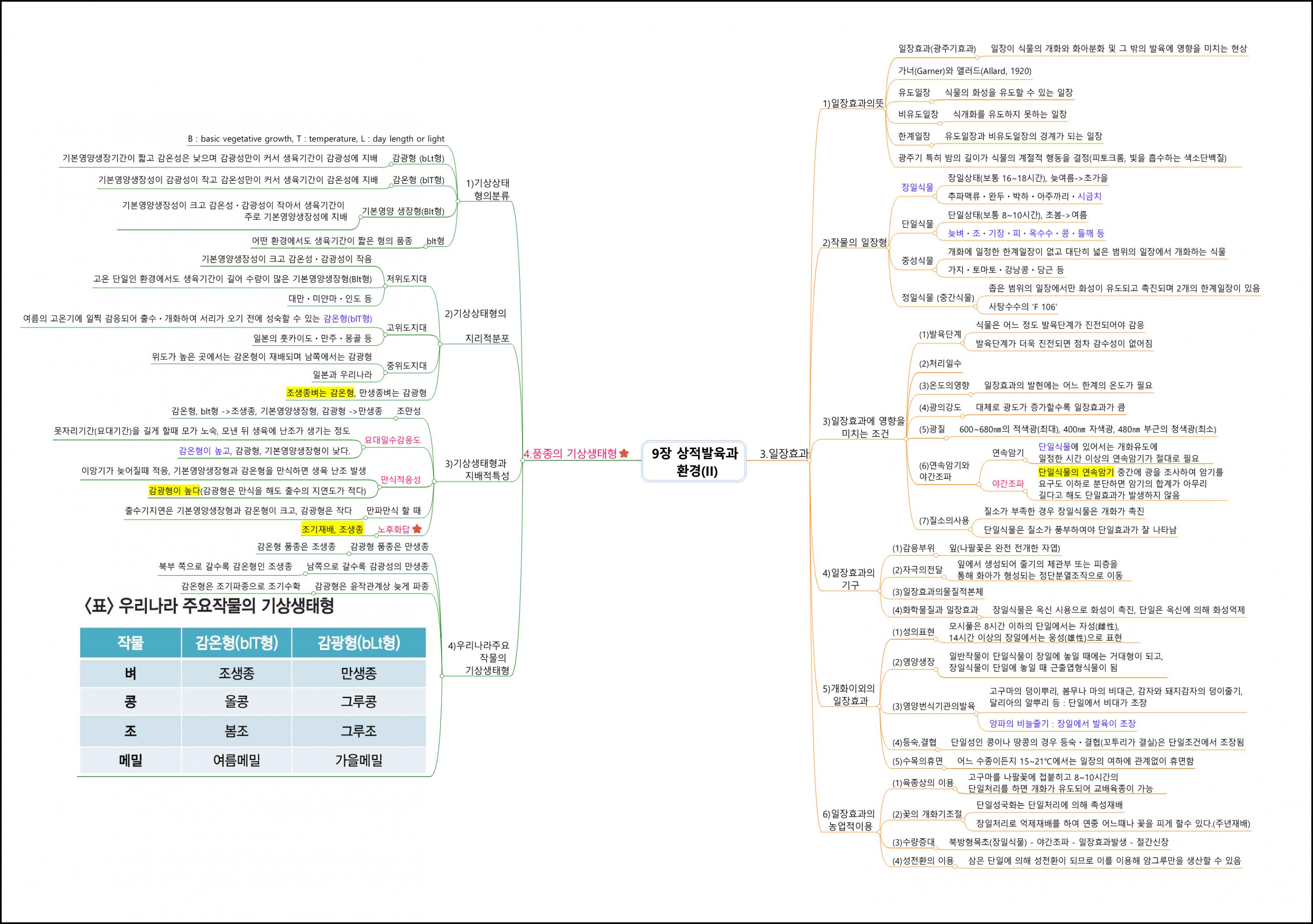Click the blue 장일식물 node
The image size is (1313, 924).
(917, 187)
